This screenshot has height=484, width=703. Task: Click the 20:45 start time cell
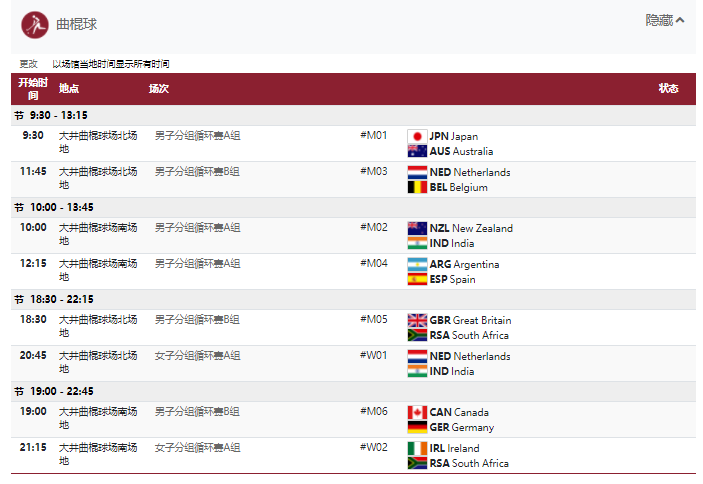pyautogui.click(x=33, y=355)
